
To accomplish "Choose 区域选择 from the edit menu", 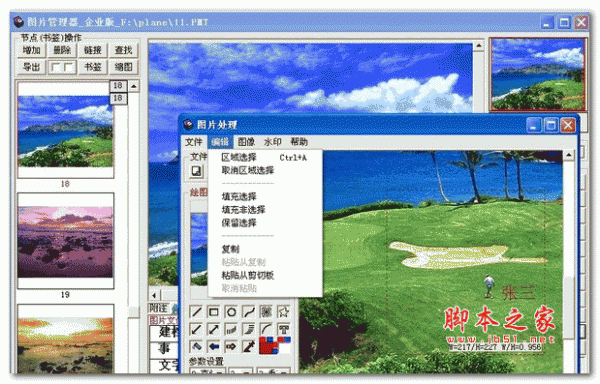I will coord(265,157).
